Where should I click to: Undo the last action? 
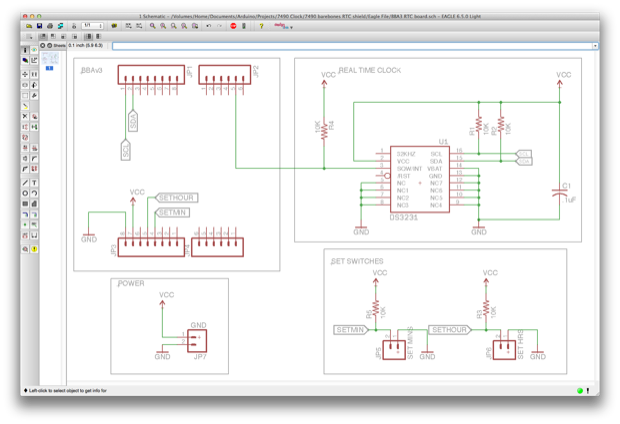209,26
